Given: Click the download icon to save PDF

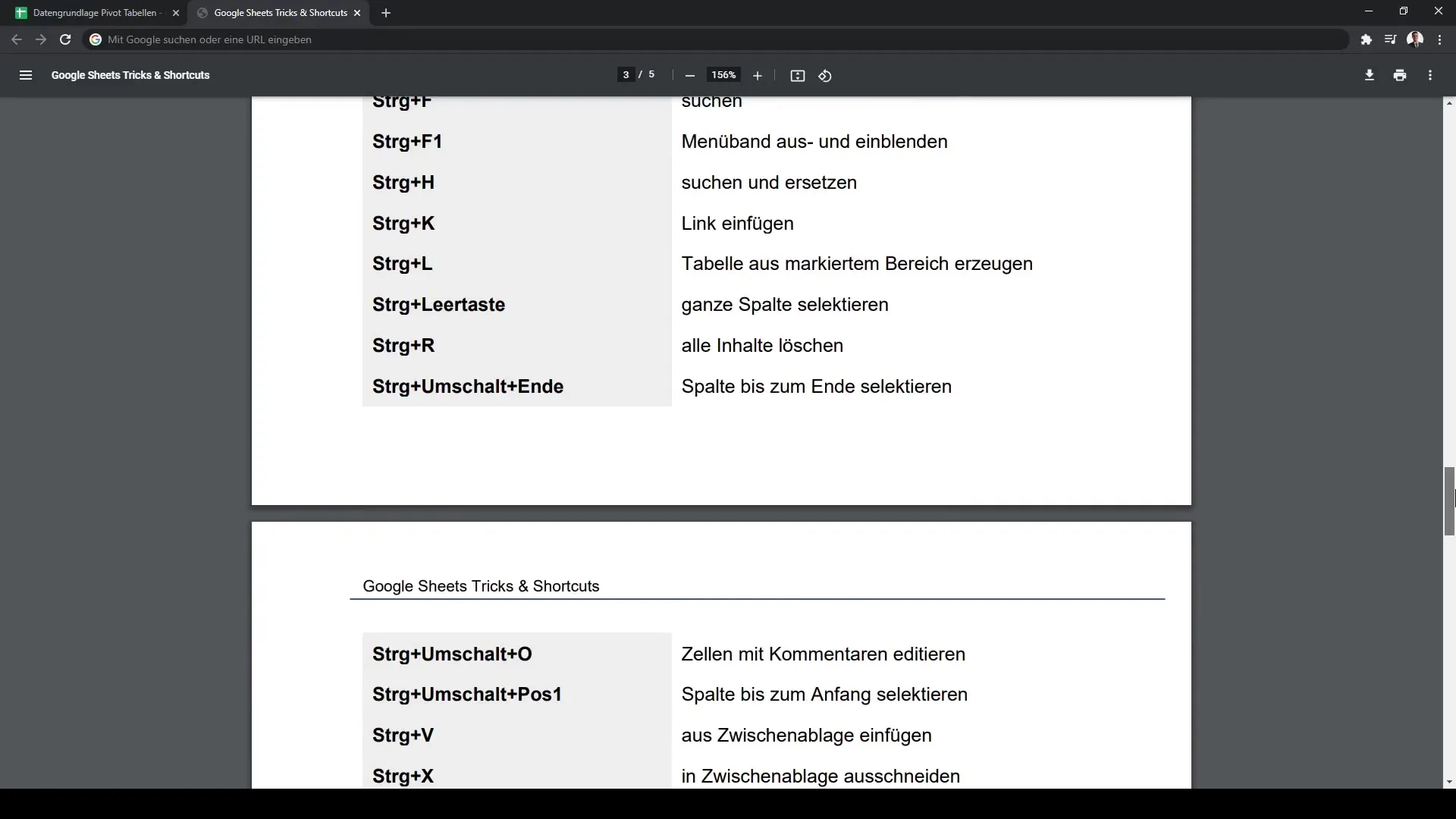Looking at the screenshot, I should [1369, 75].
